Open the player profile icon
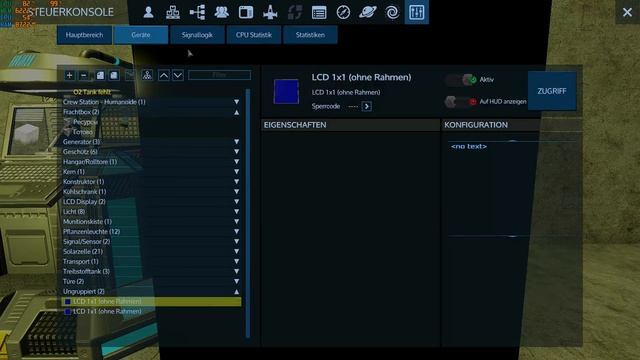The width and height of the screenshot is (640, 360). click(x=149, y=12)
